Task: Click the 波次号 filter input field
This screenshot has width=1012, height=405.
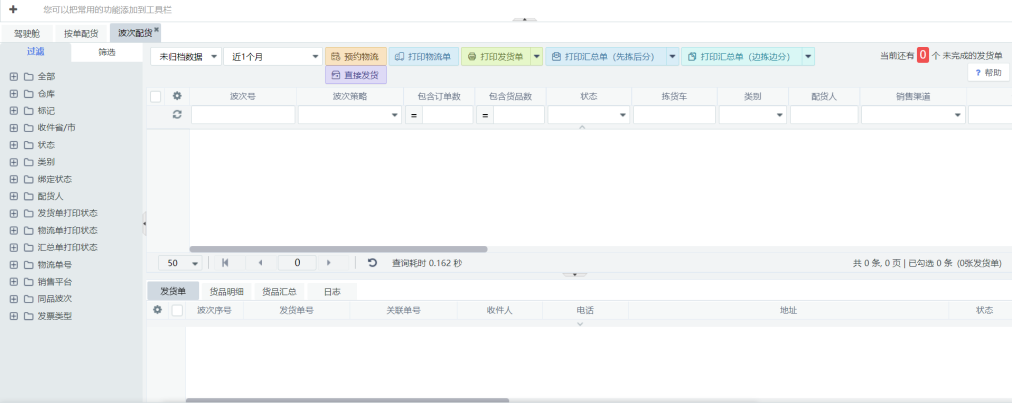Action: pos(243,115)
